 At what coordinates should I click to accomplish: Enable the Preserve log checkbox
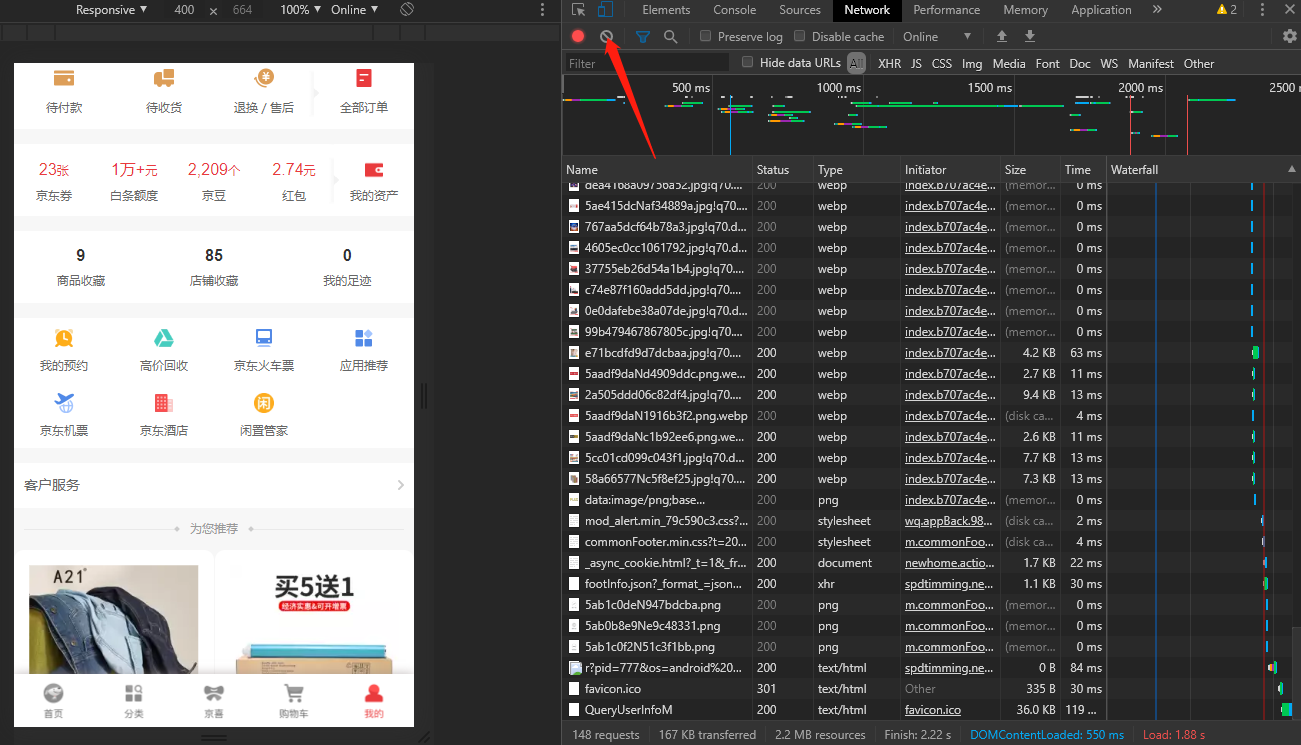tap(706, 37)
